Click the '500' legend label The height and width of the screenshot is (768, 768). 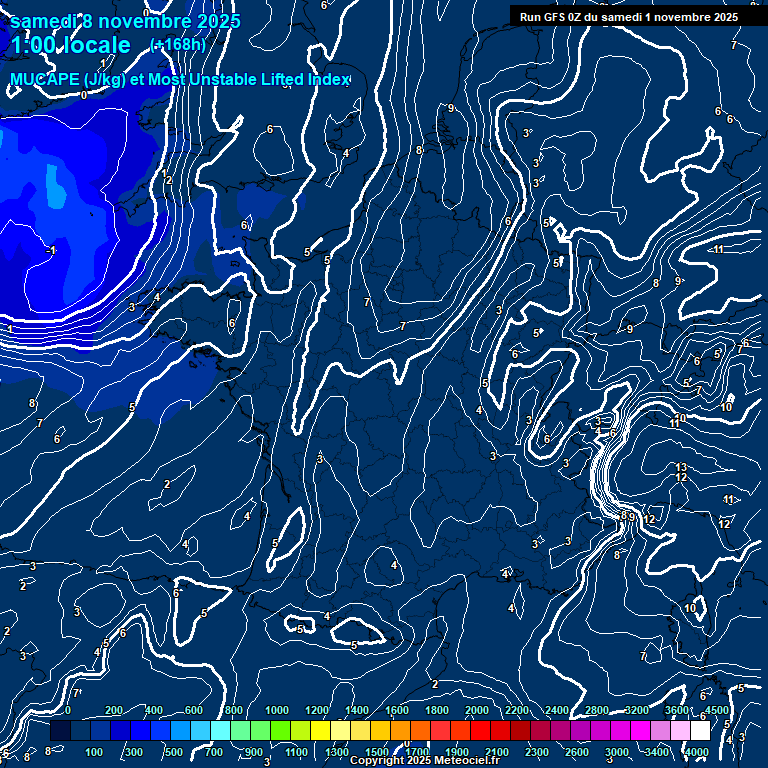173,752
